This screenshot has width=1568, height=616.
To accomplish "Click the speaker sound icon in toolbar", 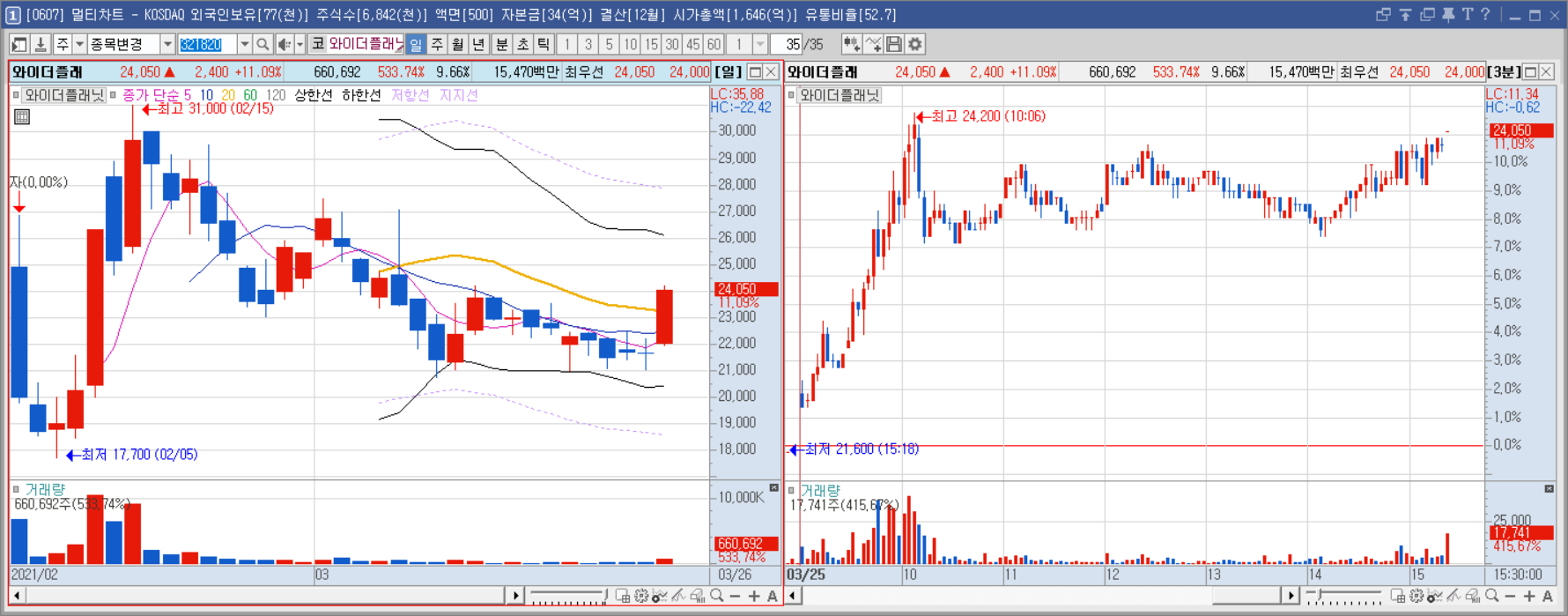I will pos(285,44).
